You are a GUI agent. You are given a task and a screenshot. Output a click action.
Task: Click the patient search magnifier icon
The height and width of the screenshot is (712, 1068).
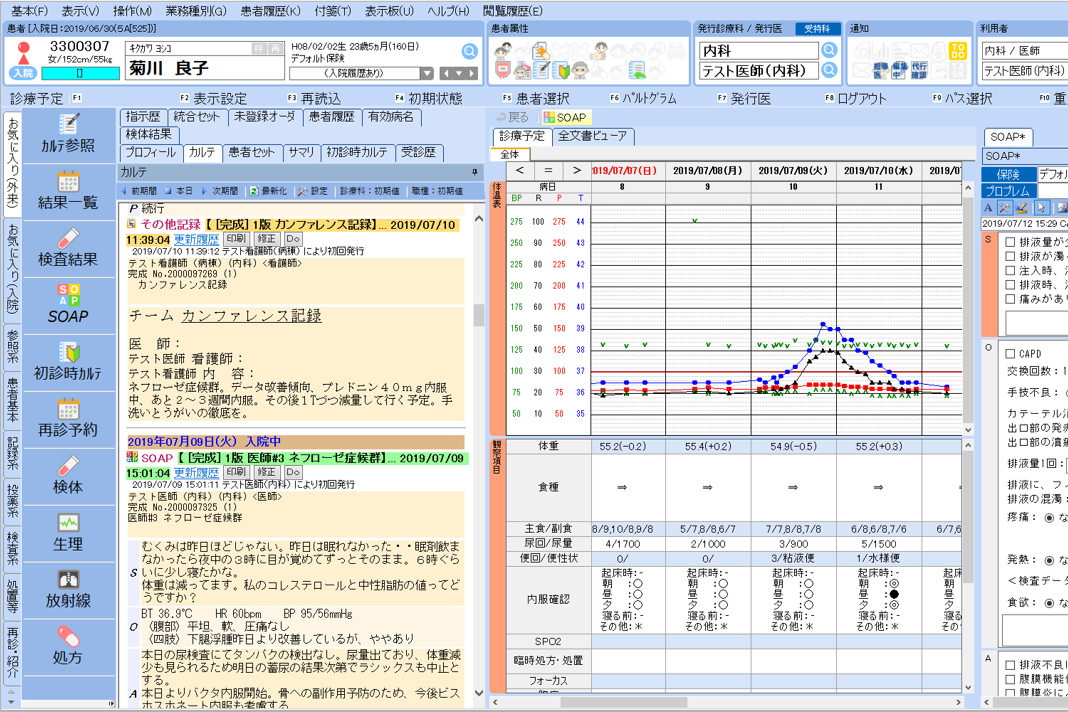469,51
